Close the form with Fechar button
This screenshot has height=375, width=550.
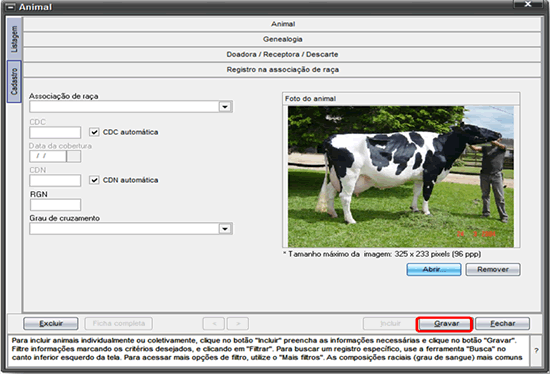point(502,323)
